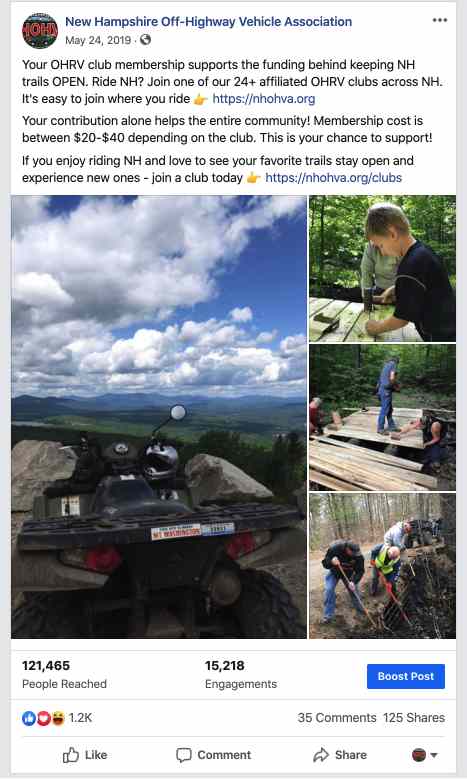Click the red Love reaction icon

point(44,718)
